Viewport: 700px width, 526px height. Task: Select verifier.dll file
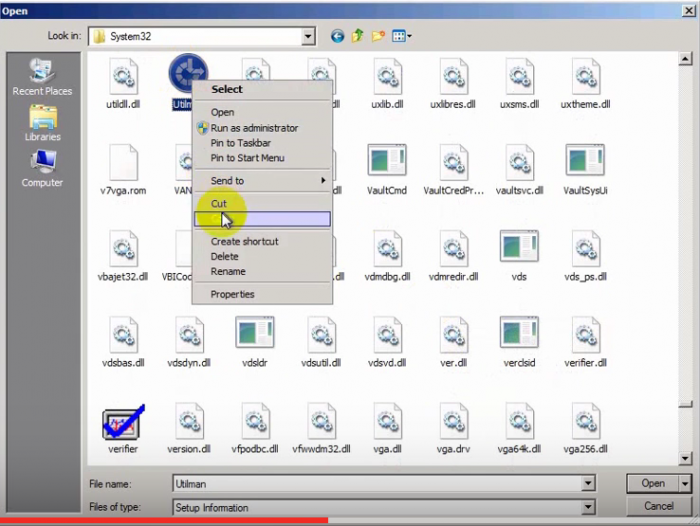585,342
